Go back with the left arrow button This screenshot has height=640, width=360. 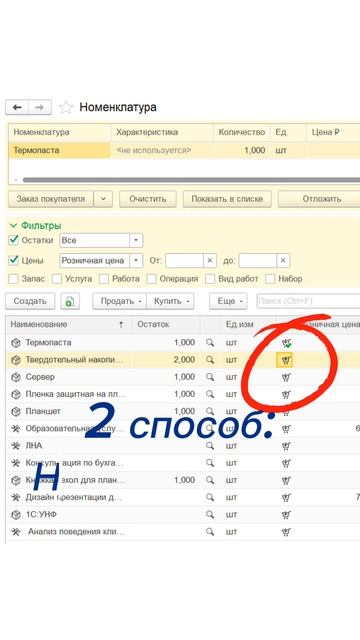[17, 107]
